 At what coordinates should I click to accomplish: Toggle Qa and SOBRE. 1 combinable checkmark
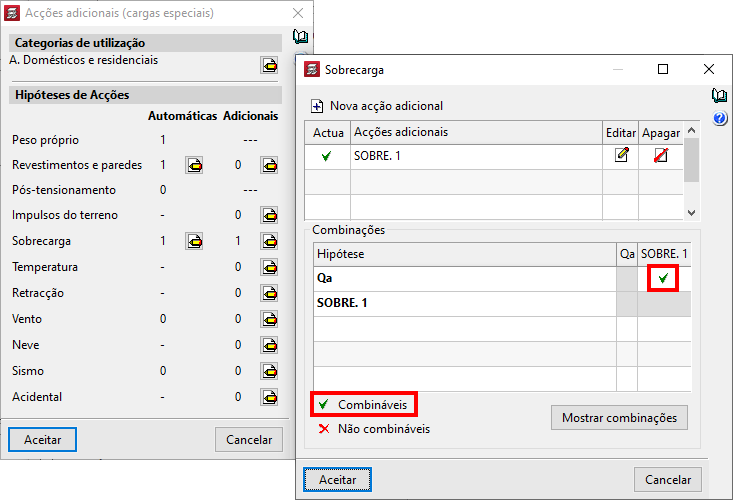tap(661, 279)
